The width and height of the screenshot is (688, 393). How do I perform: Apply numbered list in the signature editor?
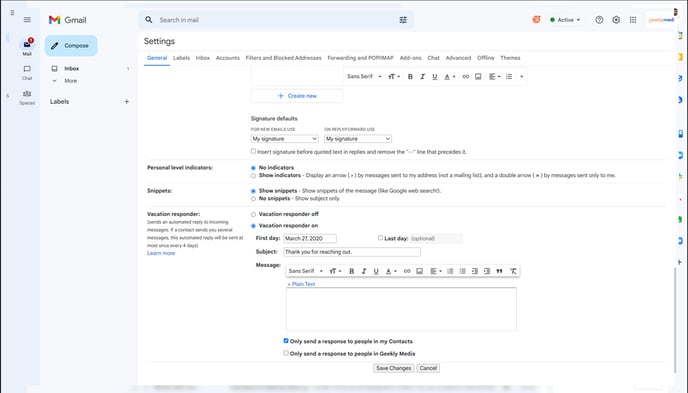509,77
